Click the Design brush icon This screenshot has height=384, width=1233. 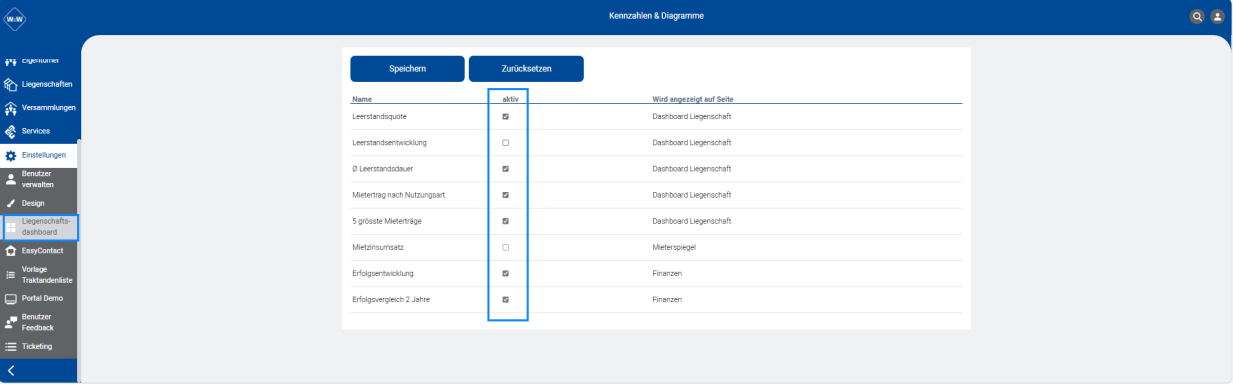[11, 203]
